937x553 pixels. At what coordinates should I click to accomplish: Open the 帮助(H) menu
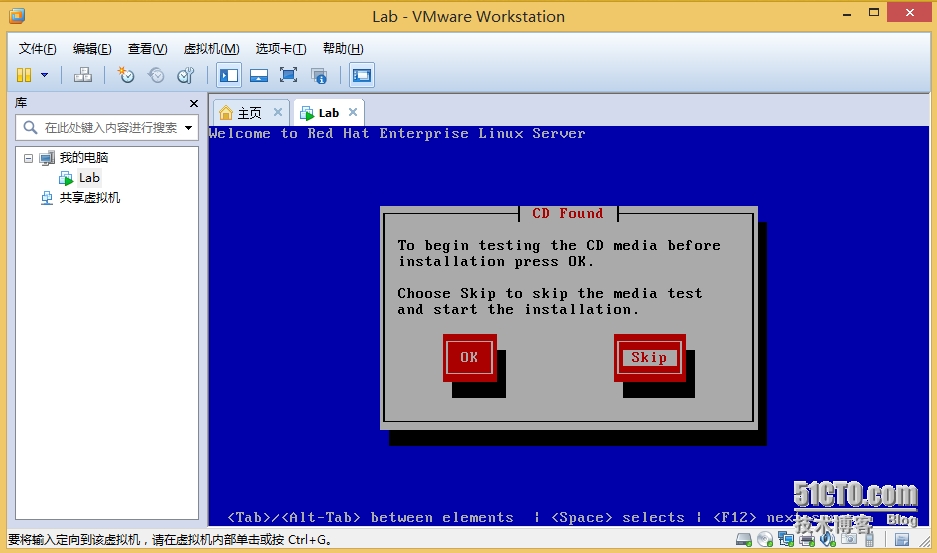(x=343, y=48)
